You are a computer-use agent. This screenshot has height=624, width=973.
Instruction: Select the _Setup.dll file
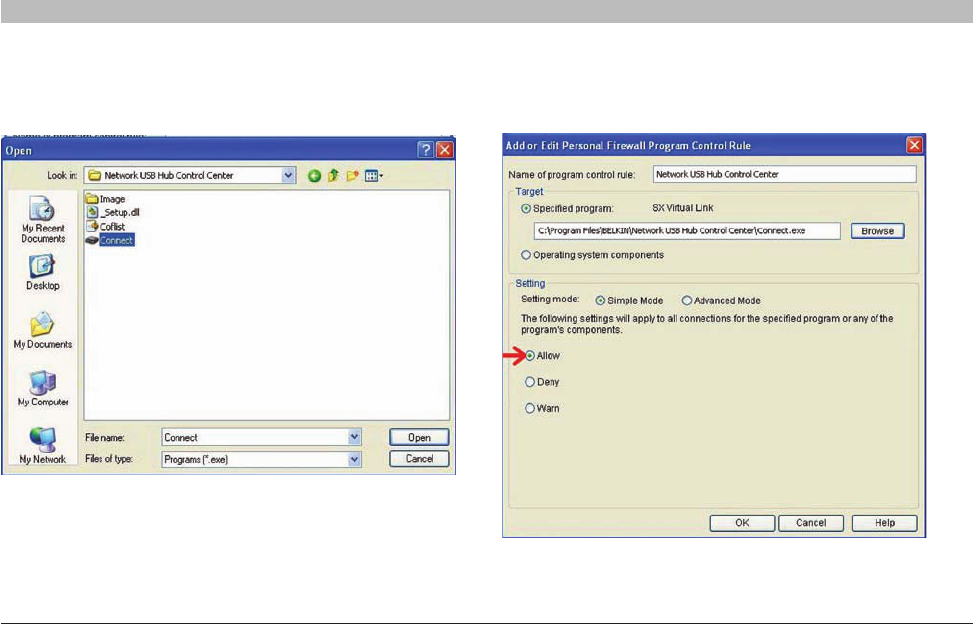[x=113, y=212]
